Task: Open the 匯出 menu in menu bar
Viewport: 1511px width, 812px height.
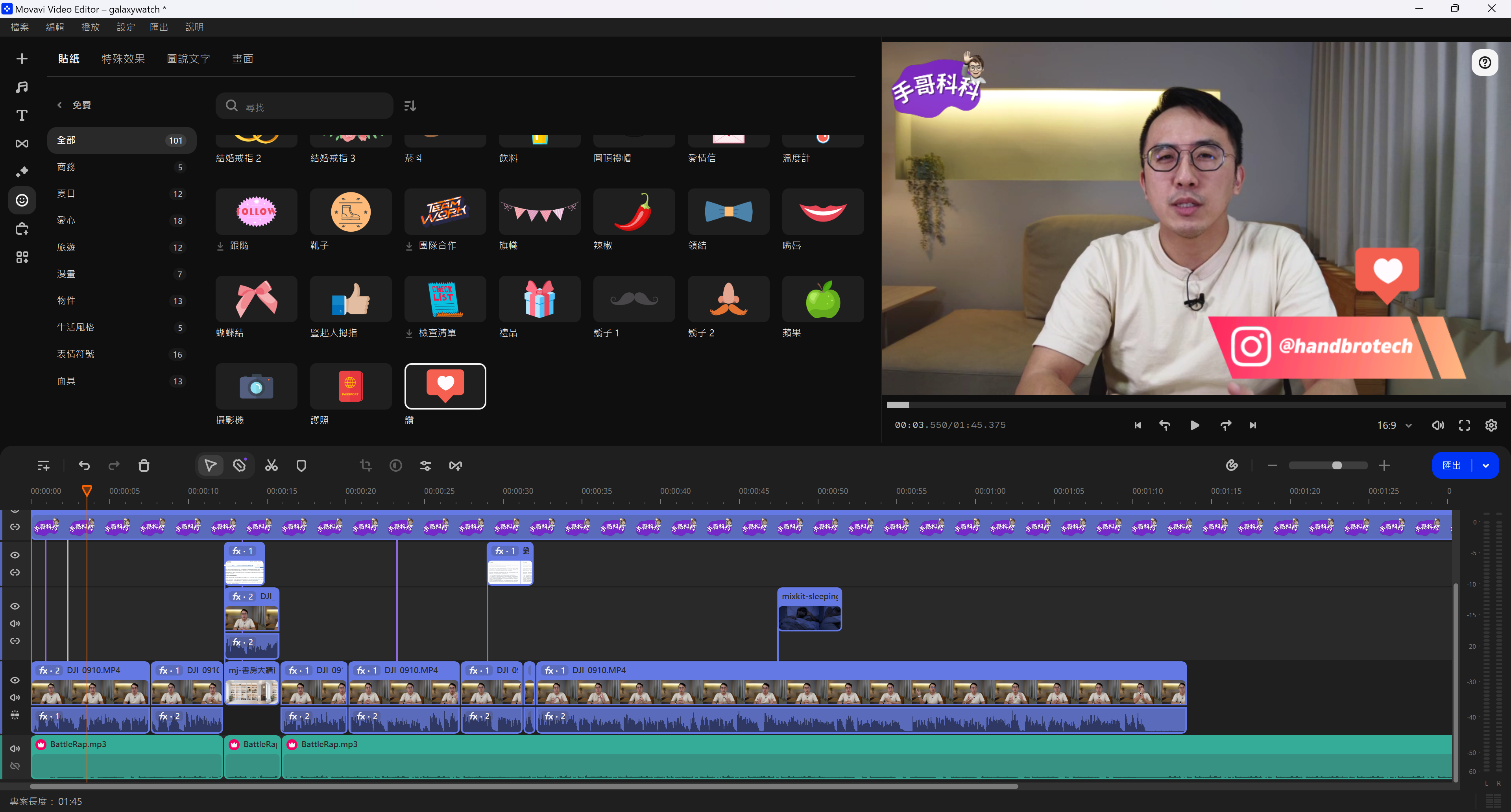Action: coord(158,27)
